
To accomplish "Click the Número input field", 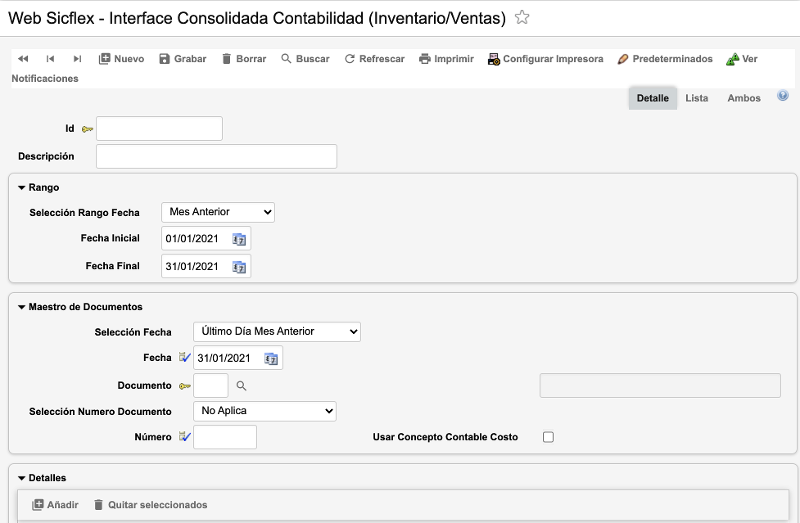I will [225, 437].
